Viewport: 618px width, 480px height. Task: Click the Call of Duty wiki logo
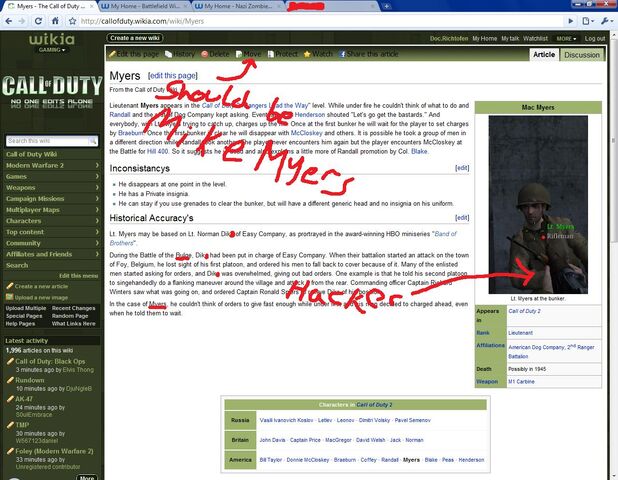click(x=52, y=91)
